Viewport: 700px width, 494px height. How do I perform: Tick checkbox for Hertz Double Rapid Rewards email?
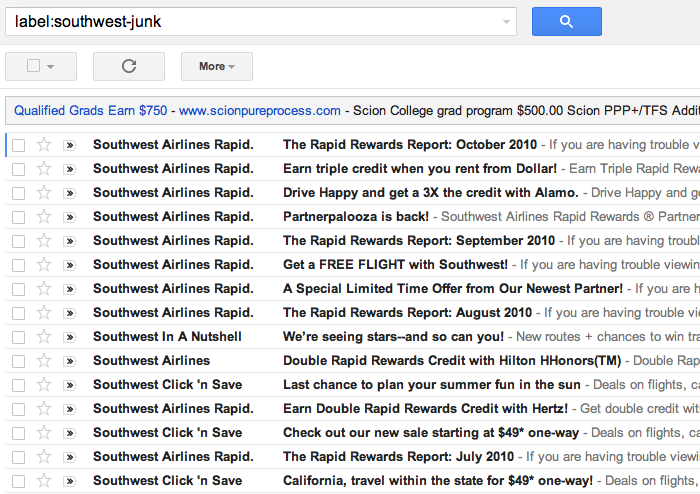(18, 409)
